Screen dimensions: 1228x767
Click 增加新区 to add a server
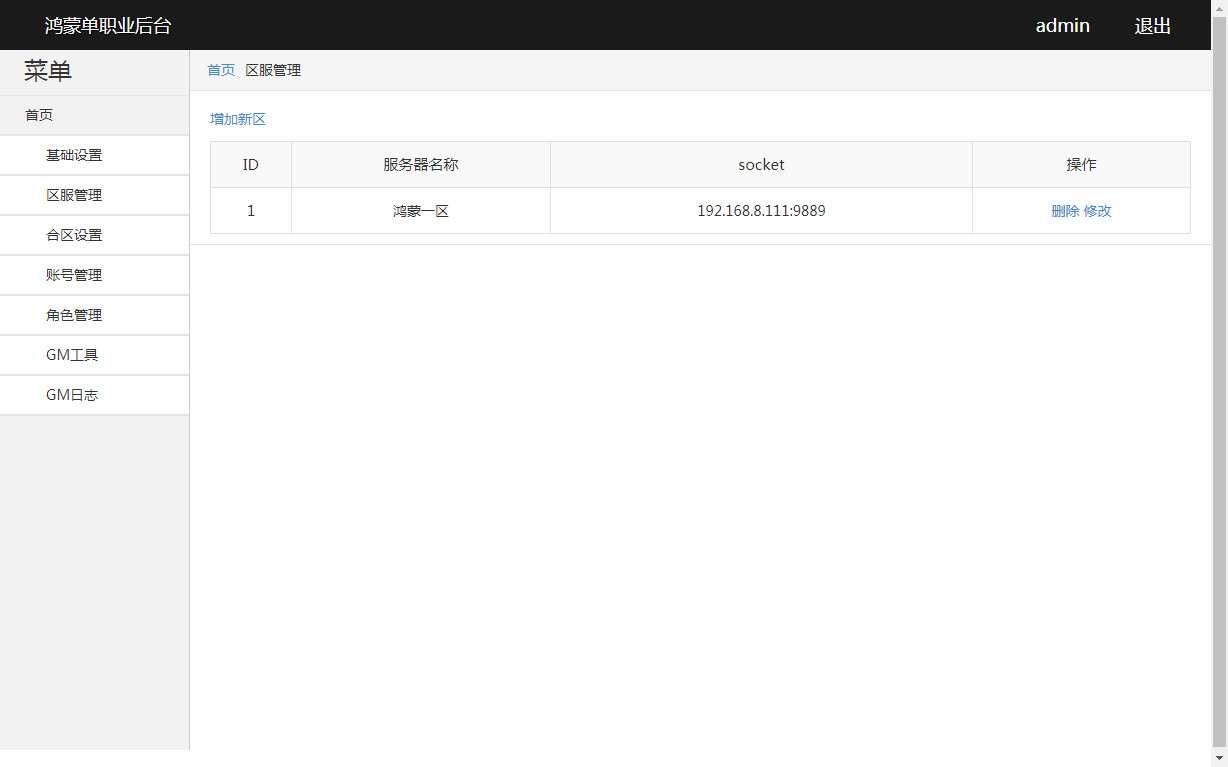coord(237,118)
